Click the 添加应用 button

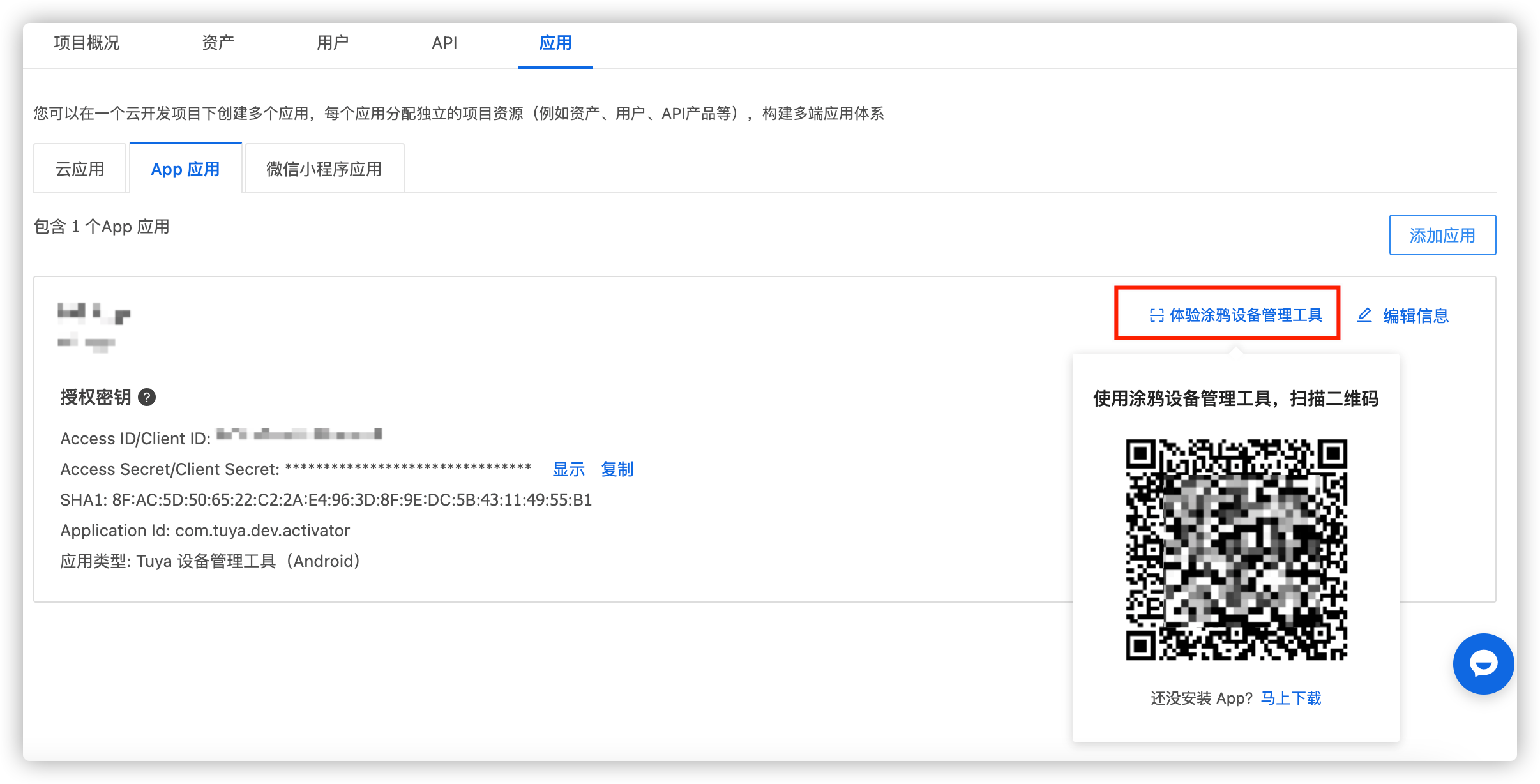(1442, 235)
